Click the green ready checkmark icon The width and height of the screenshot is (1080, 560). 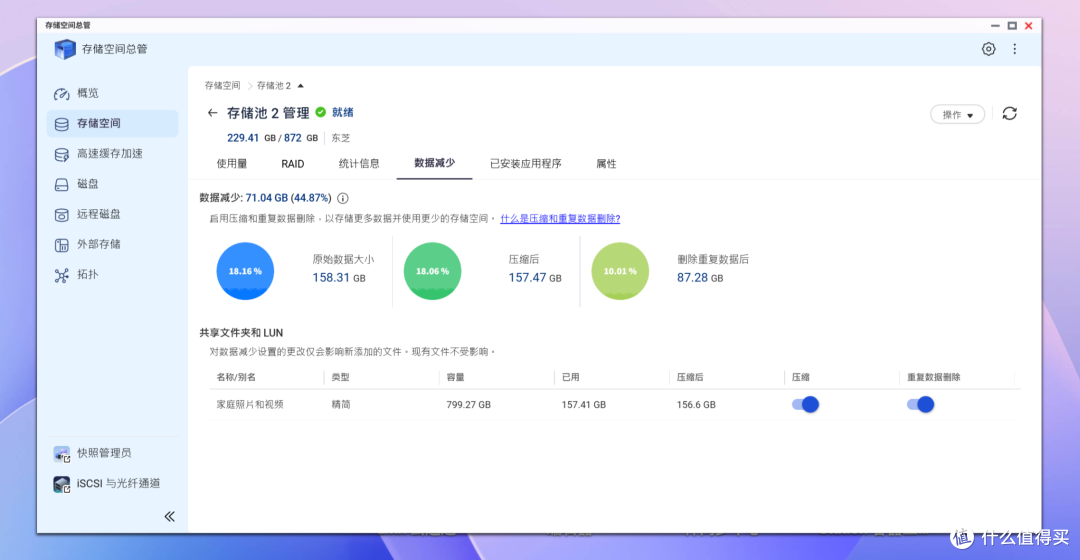tap(321, 112)
